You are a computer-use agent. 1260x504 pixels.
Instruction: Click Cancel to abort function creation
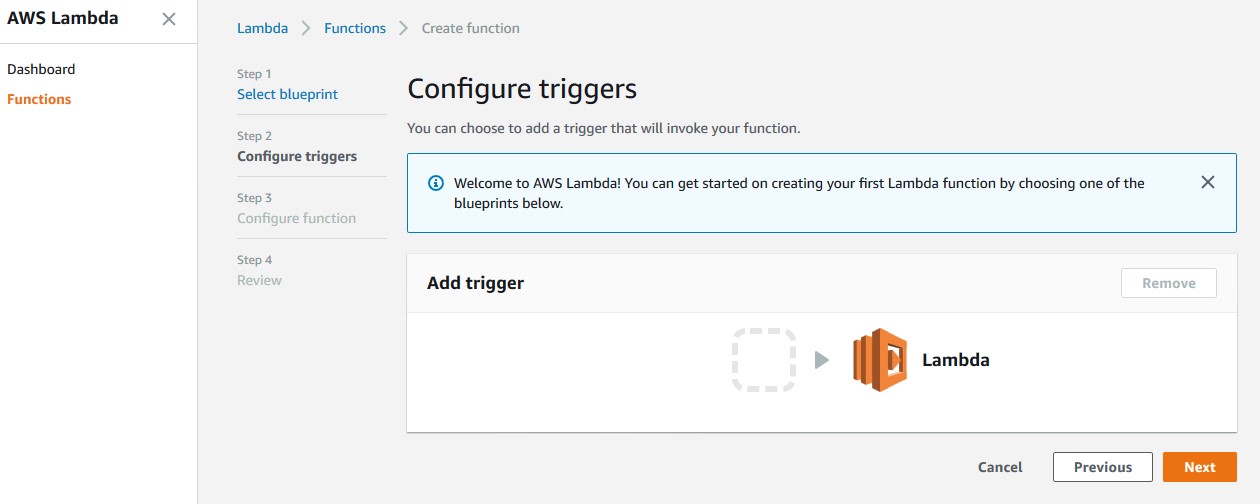pyautogui.click(x=1000, y=467)
